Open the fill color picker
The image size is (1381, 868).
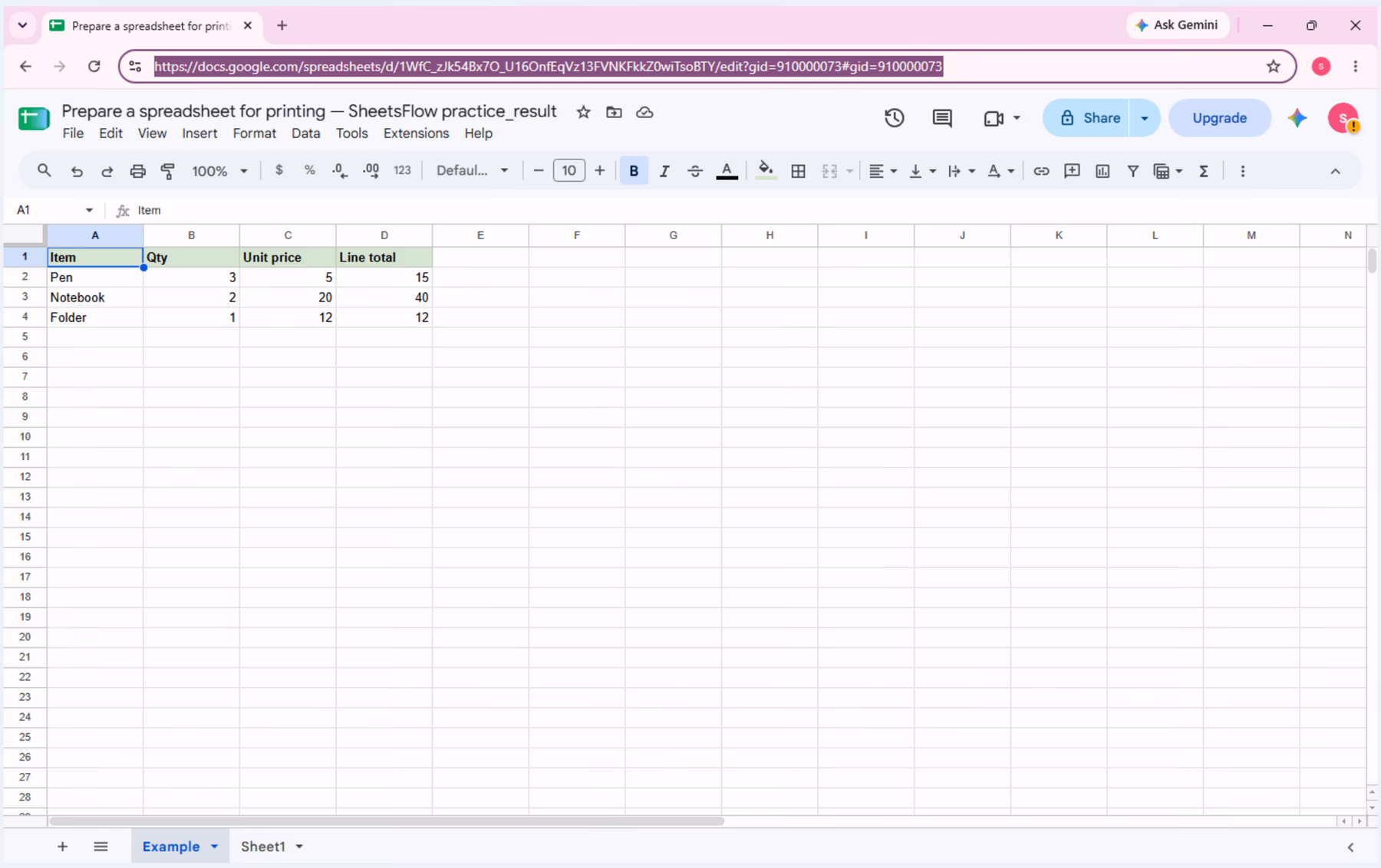click(765, 171)
